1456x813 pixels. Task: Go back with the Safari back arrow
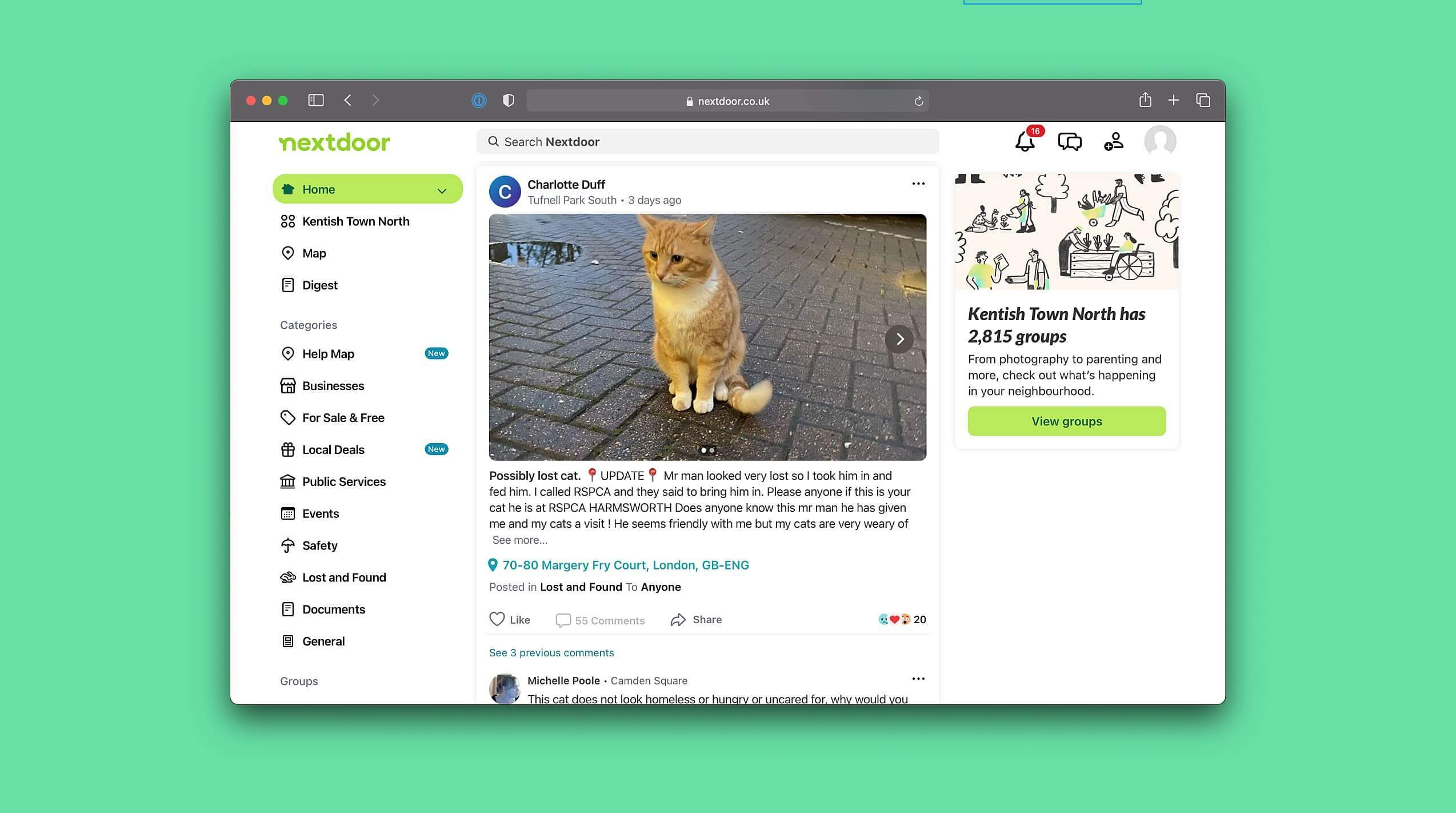click(348, 101)
